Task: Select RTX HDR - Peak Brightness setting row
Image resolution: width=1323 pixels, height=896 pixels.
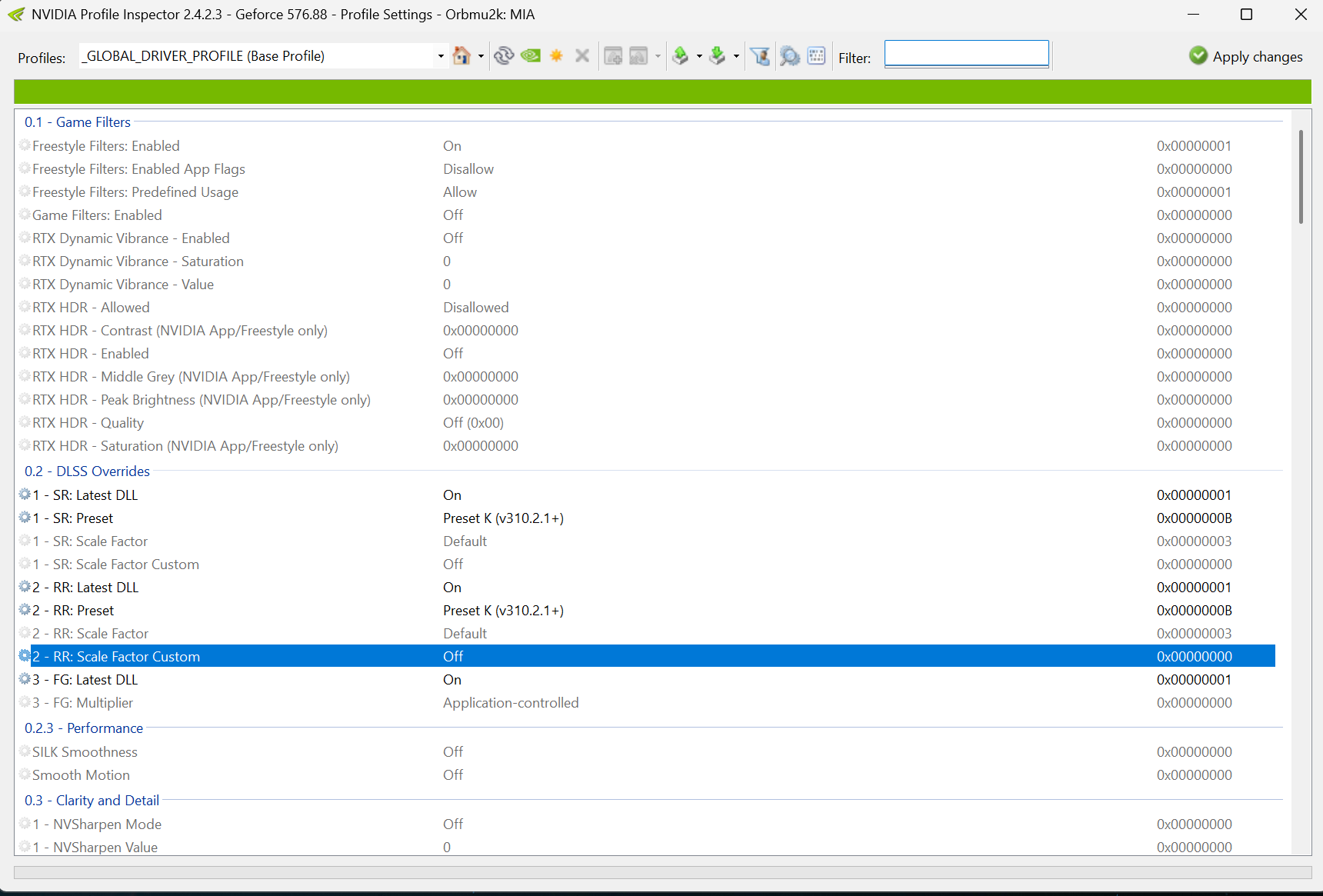Action: click(x=646, y=399)
